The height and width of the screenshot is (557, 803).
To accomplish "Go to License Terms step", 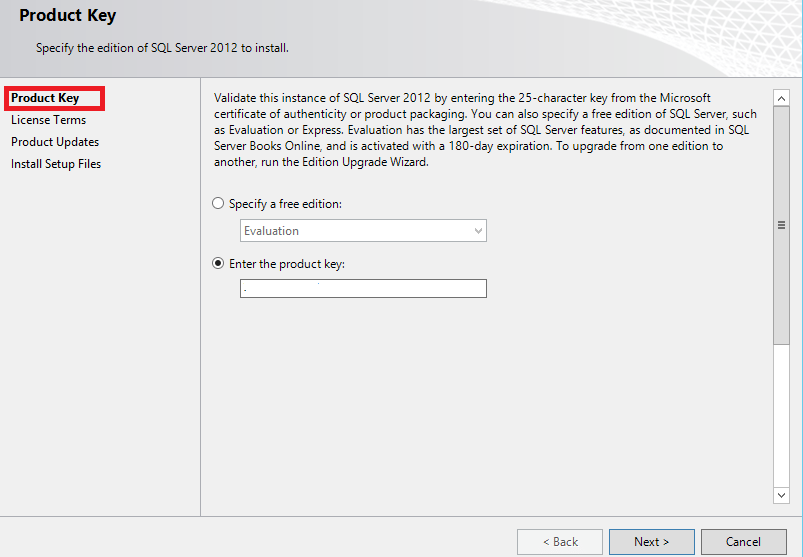I will coord(48,120).
